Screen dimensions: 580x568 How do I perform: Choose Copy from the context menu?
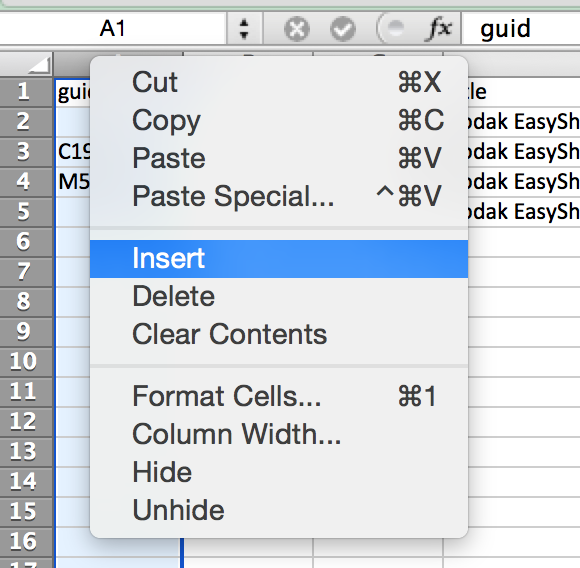click(279, 120)
